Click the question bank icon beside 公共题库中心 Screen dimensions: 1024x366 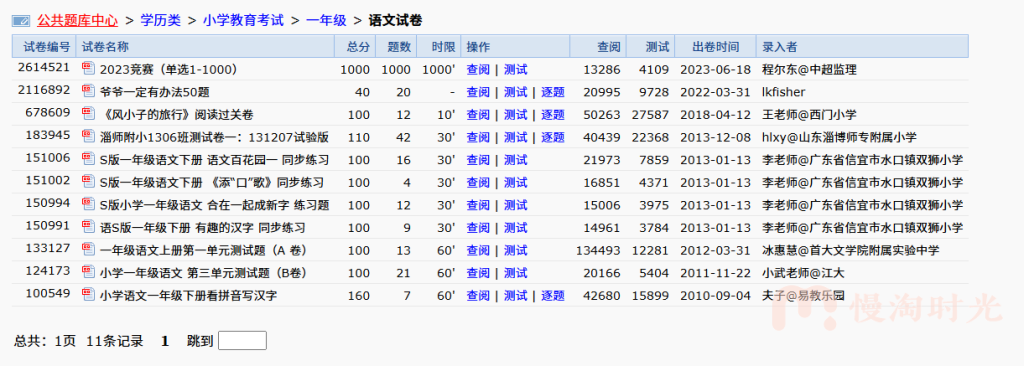pyautogui.click(x=21, y=22)
